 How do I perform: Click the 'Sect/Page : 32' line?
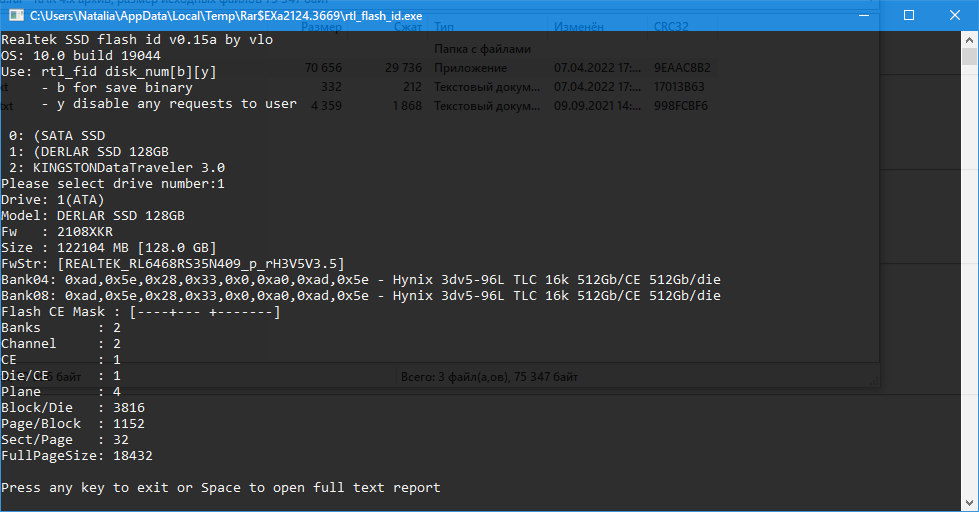(x=65, y=440)
